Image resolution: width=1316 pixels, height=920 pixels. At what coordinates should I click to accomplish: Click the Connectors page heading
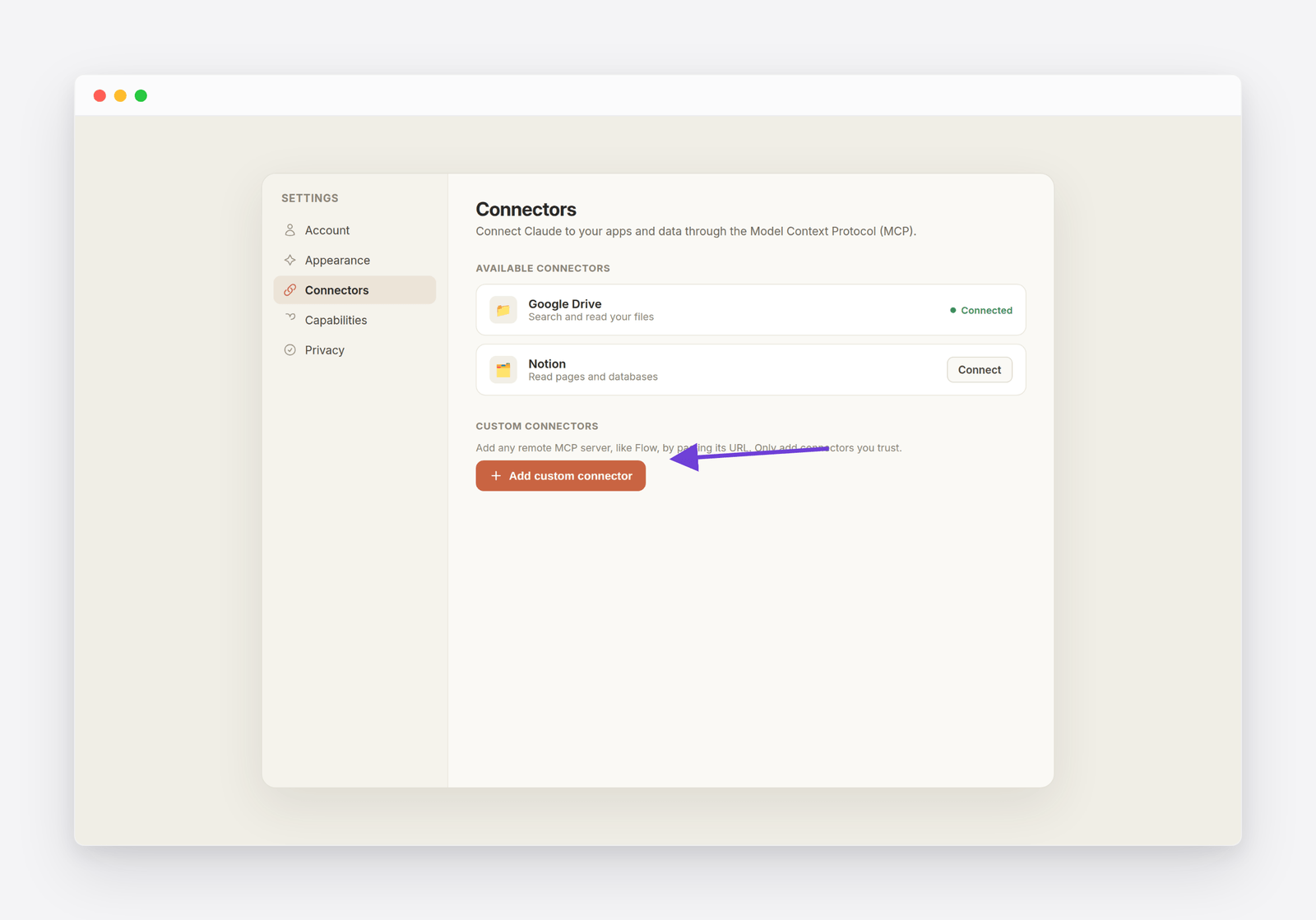526,210
